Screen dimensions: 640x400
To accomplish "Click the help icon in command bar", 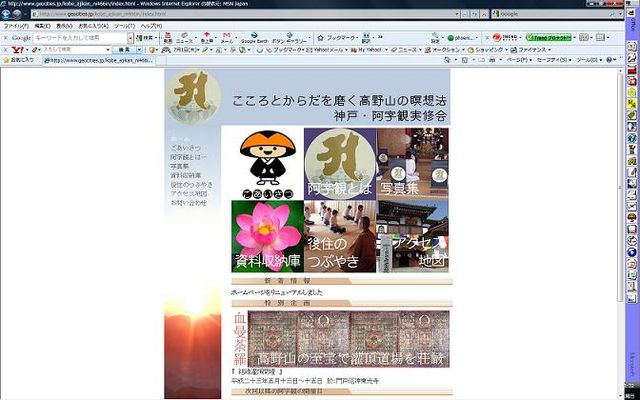I will point(611,59).
